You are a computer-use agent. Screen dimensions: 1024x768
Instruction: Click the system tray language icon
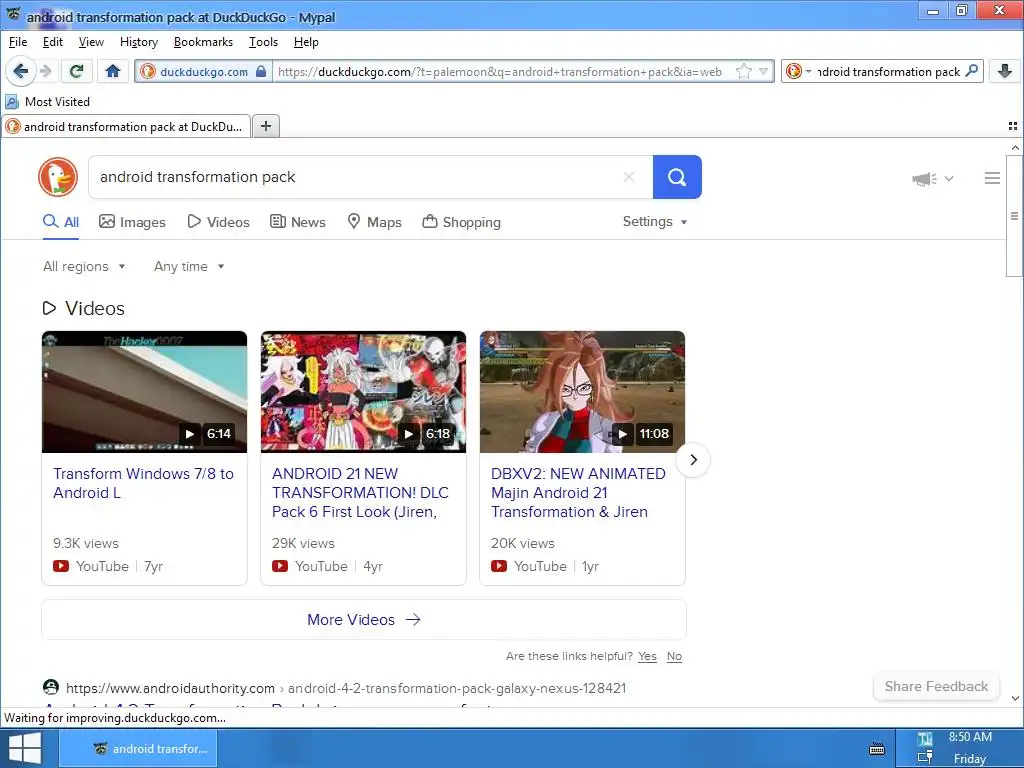pos(925,739)
